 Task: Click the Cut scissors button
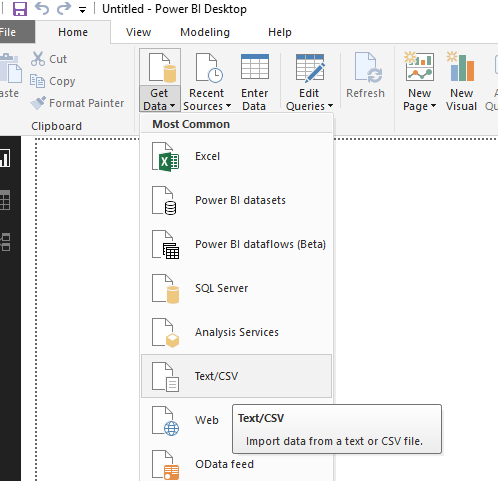coord(49,59)
